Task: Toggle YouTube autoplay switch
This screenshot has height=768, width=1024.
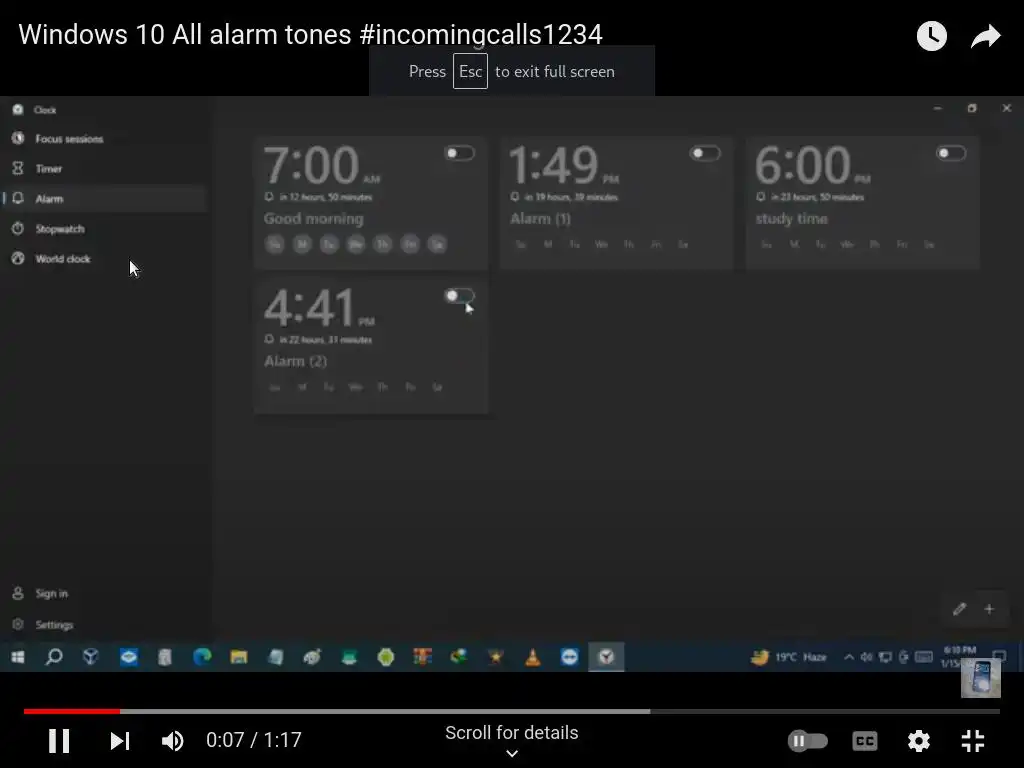Action: coord(808,741)
